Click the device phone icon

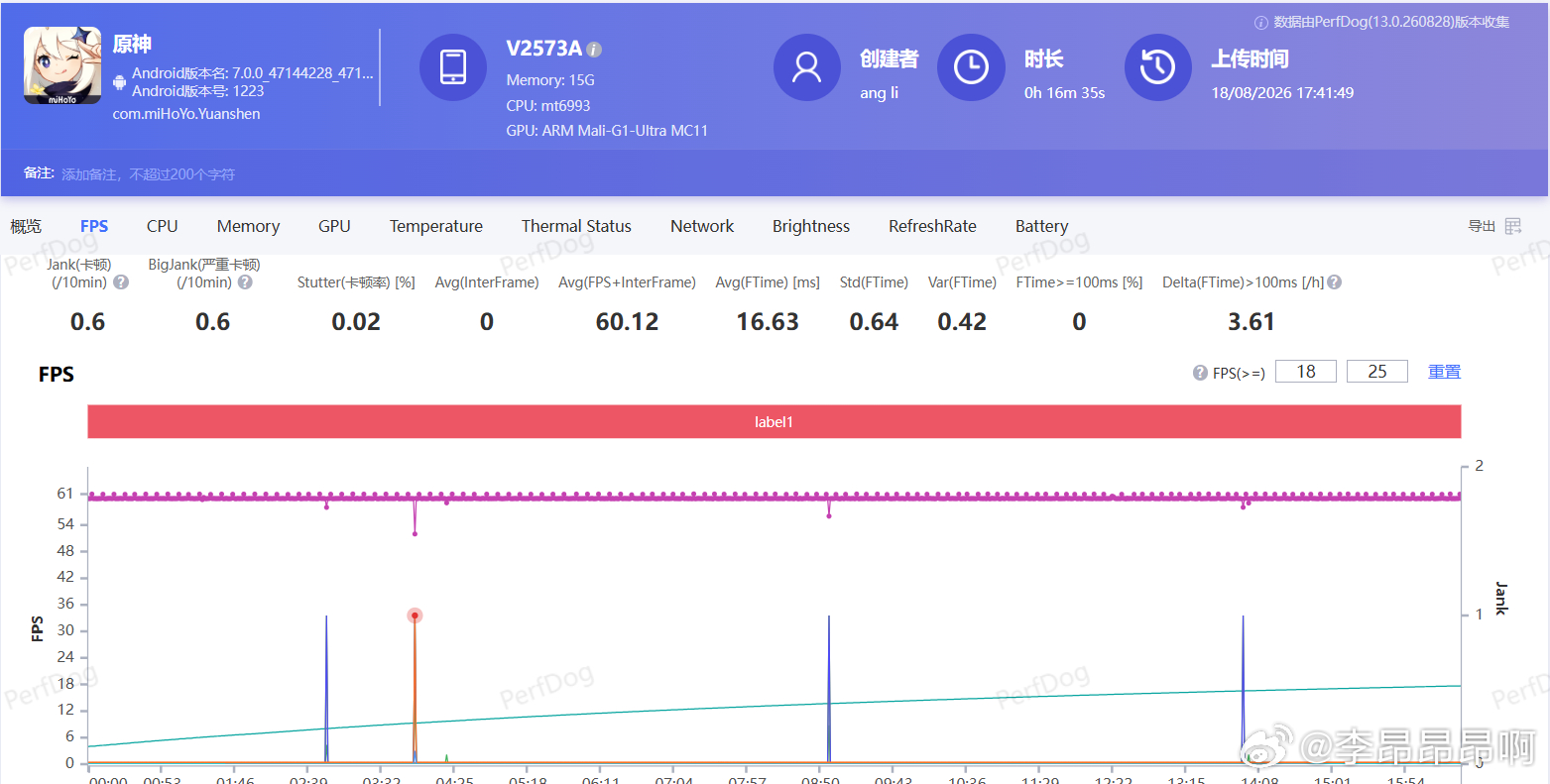coord(453,67)
